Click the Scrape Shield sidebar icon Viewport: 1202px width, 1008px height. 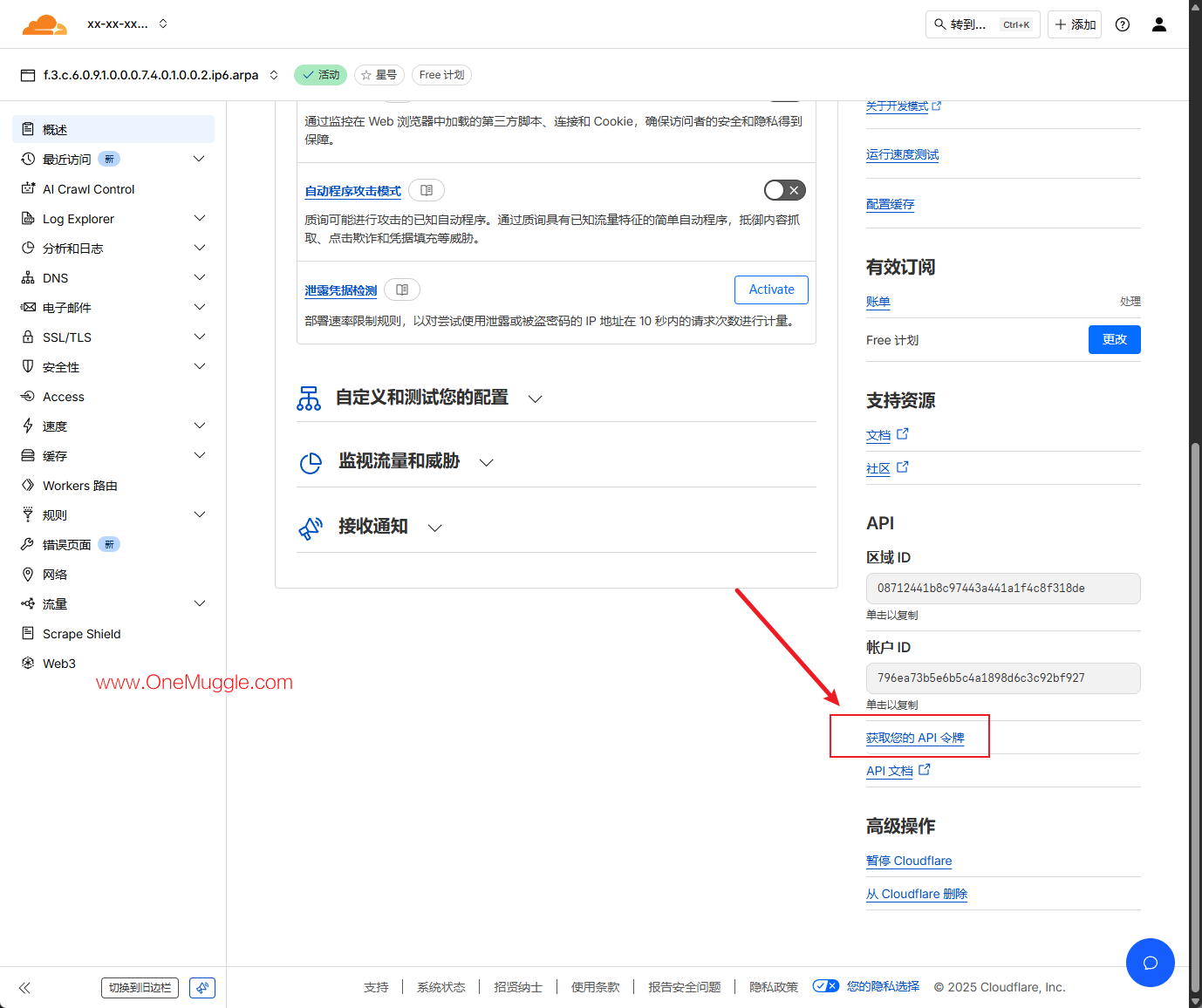click(28, 633)
